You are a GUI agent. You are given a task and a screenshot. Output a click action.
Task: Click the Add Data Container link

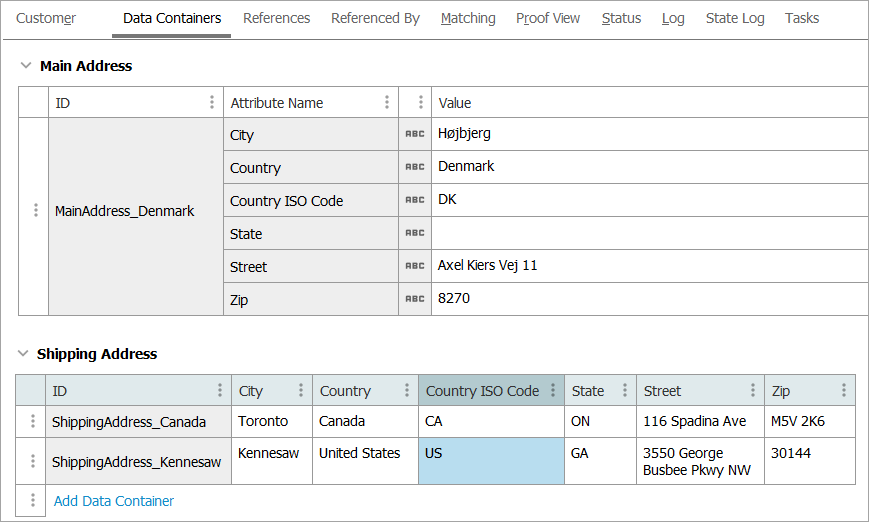pyautogui.click(x=114, y=501)
